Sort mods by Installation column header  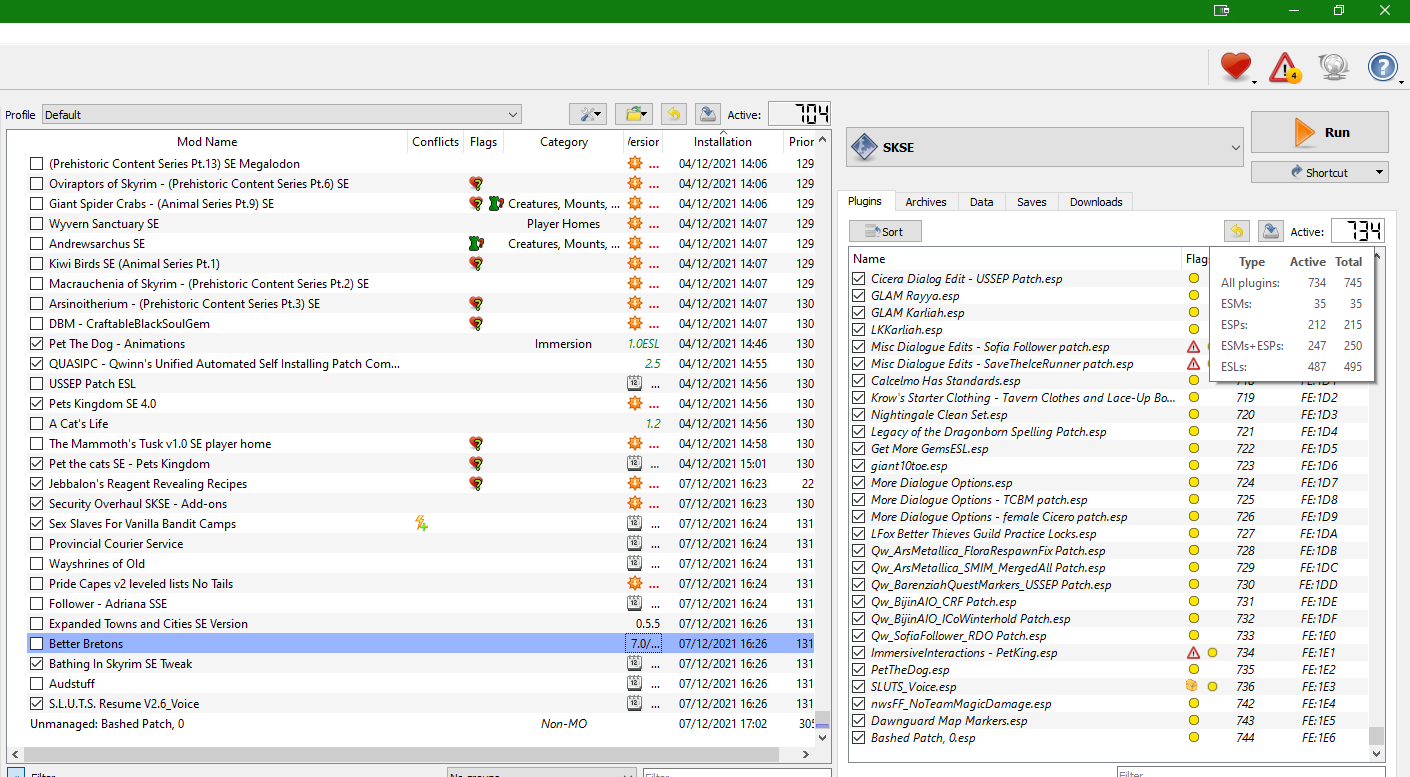tap(722, 142)
